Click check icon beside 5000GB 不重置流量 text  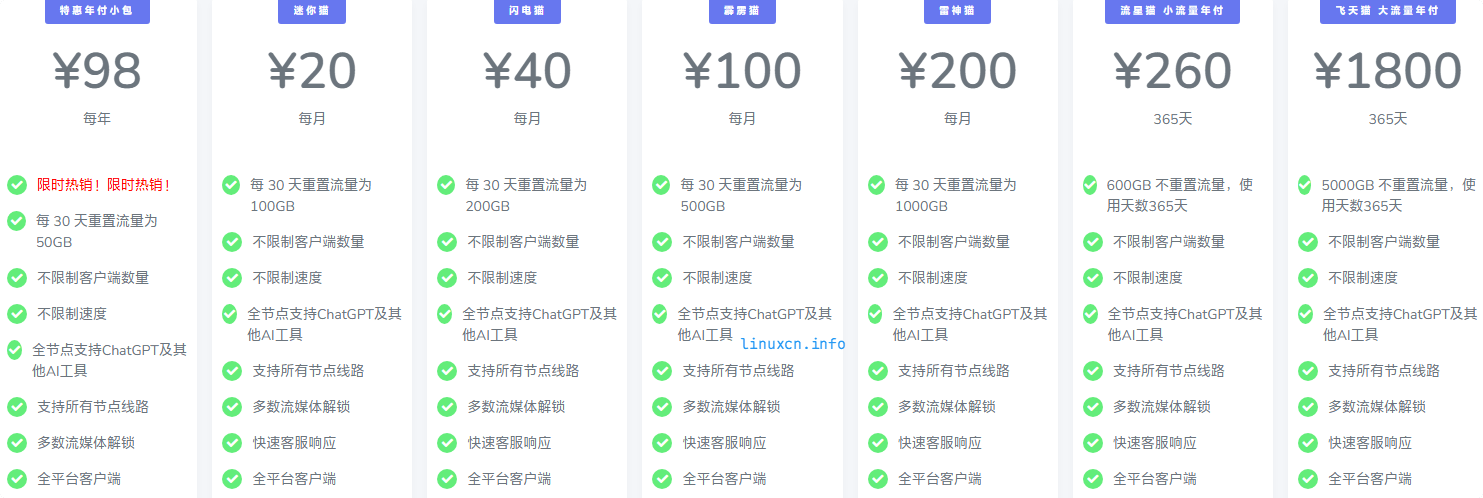(1305, 185)
